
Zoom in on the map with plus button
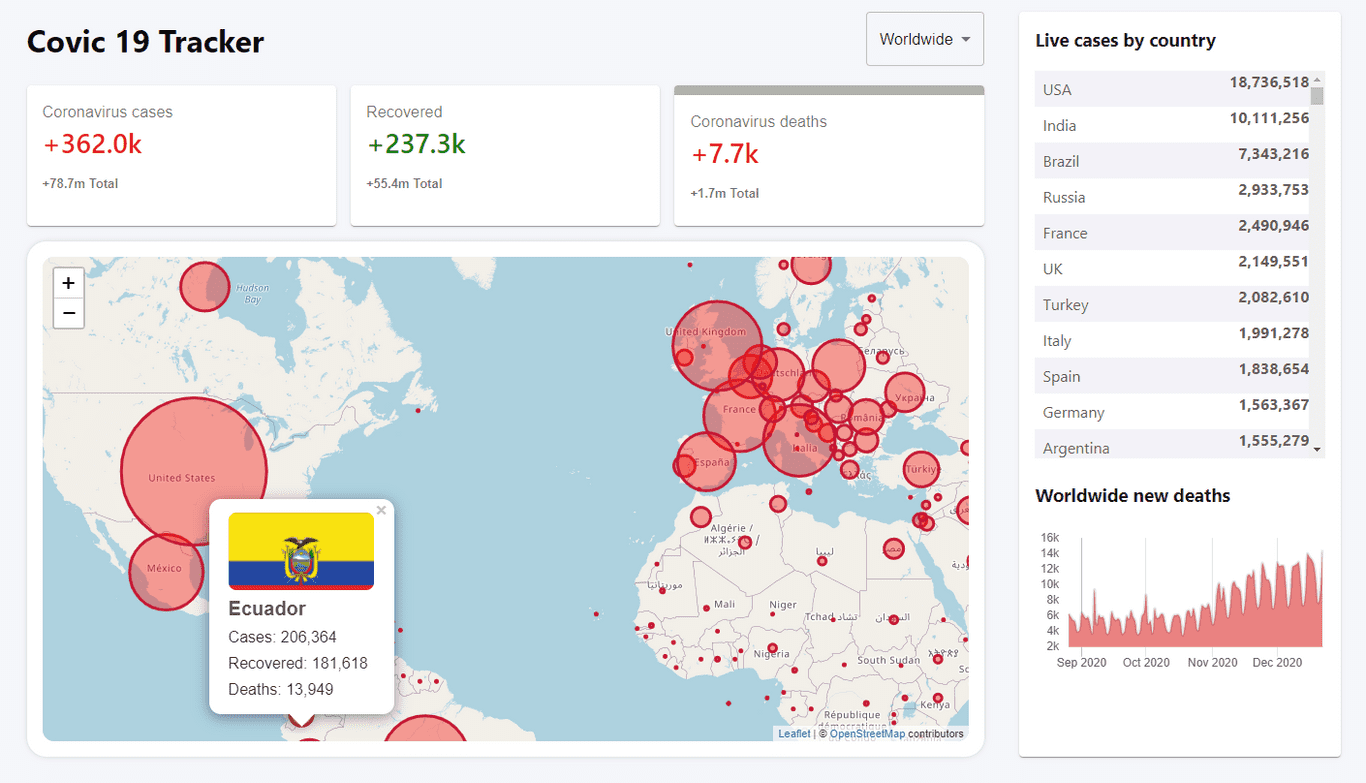tap(68, 283)
